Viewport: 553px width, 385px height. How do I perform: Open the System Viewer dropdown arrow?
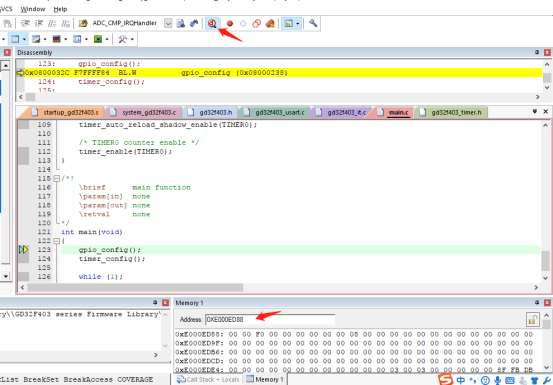coord(107,39)
